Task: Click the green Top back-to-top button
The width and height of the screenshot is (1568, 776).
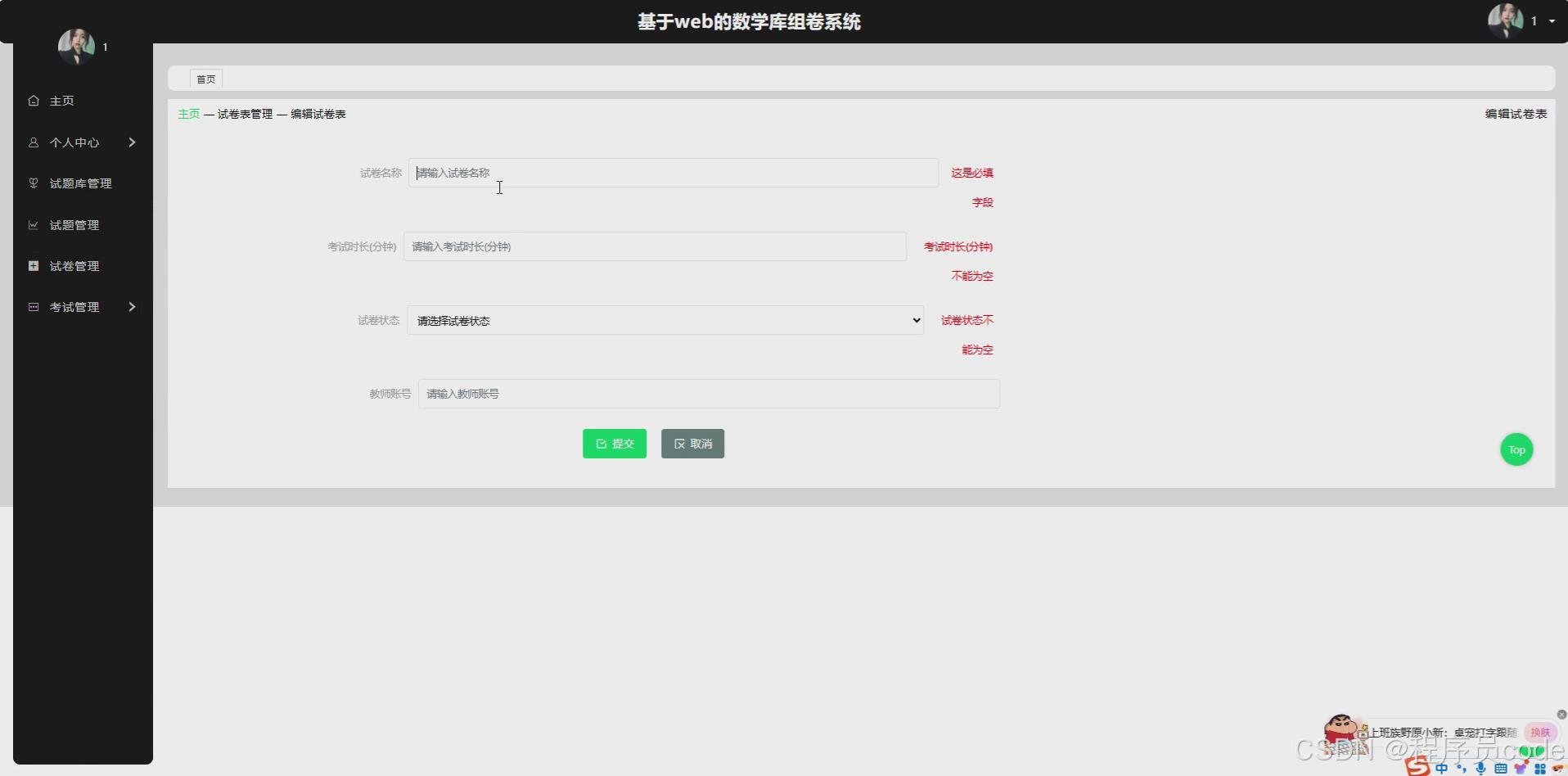Action: coord(1516,449)
